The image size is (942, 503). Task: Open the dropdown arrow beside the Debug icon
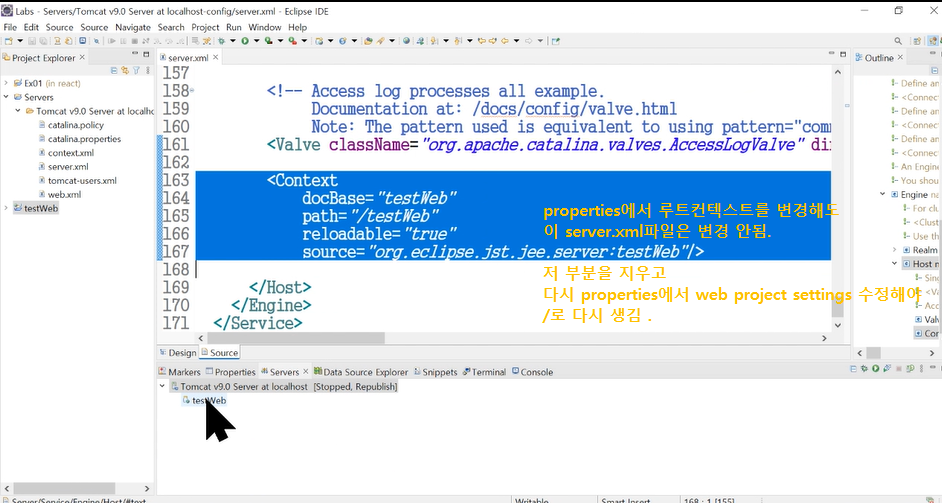coord(232,41)
